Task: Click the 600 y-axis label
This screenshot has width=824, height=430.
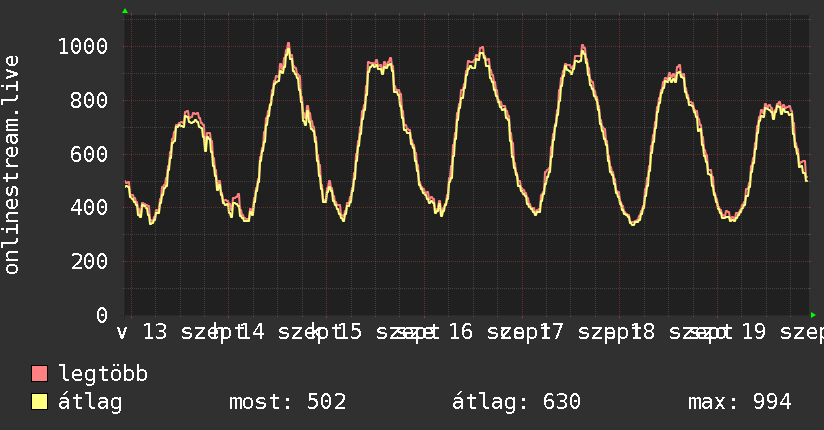Action: [x=89, y=154]
